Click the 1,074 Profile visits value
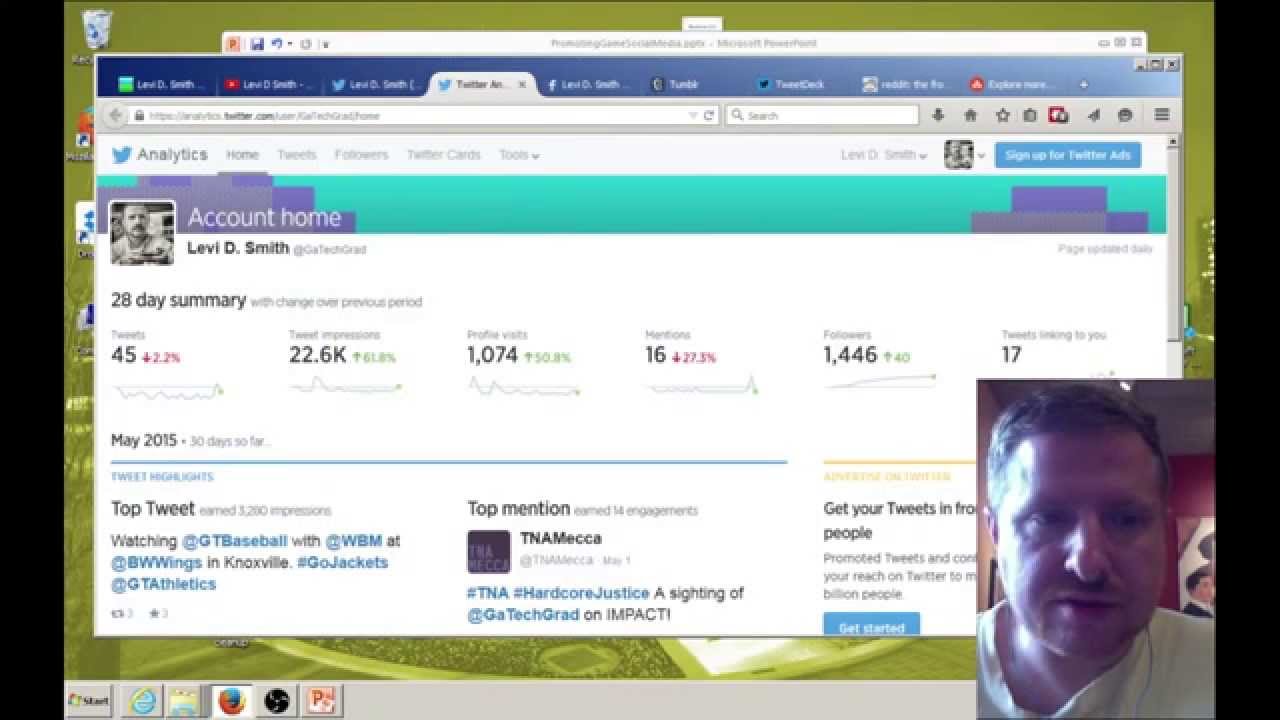Viewport: 1280px width, 720px height. [492, 355]
